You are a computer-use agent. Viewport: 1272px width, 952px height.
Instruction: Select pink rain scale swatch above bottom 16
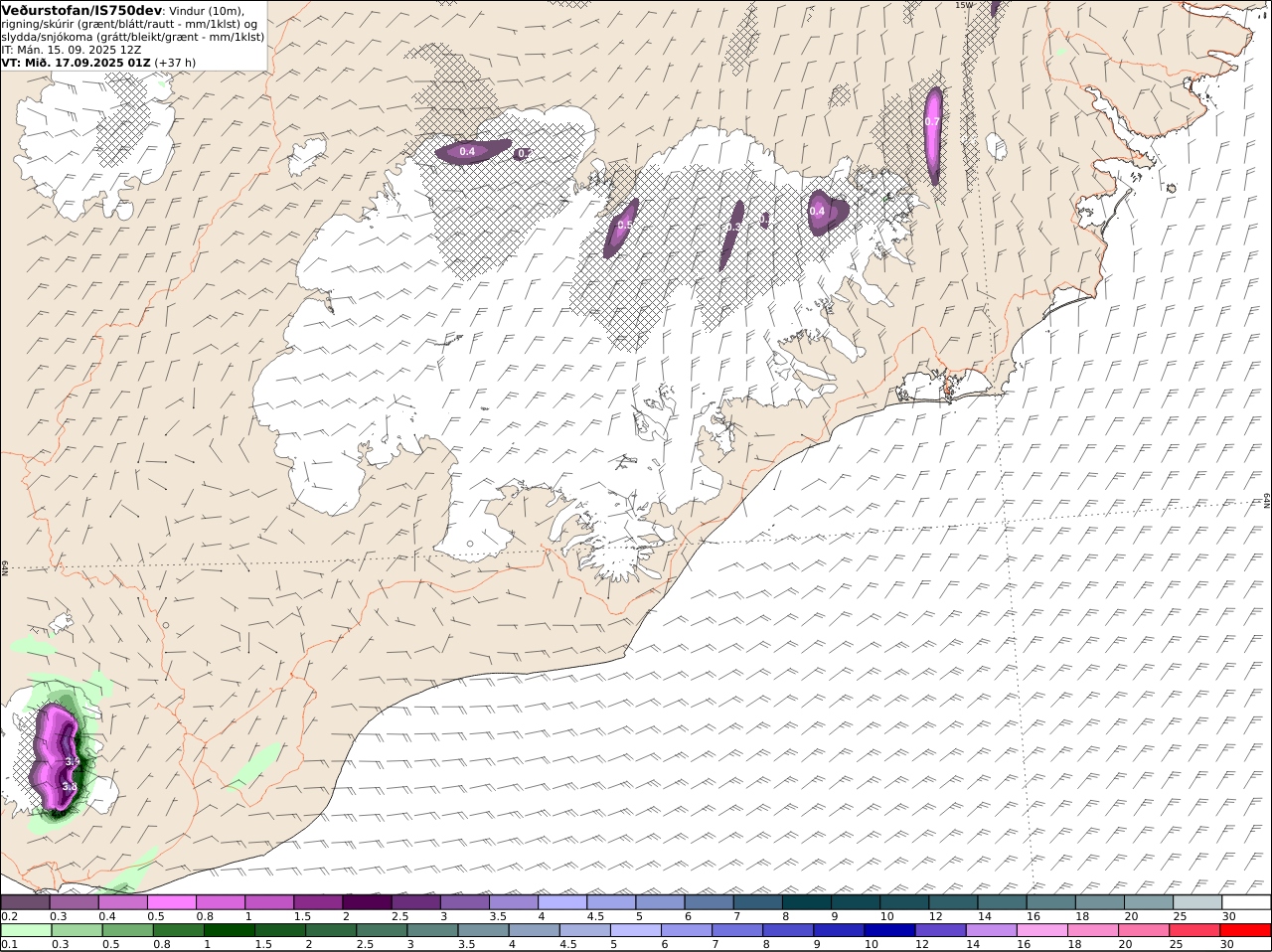point(1041,930)
